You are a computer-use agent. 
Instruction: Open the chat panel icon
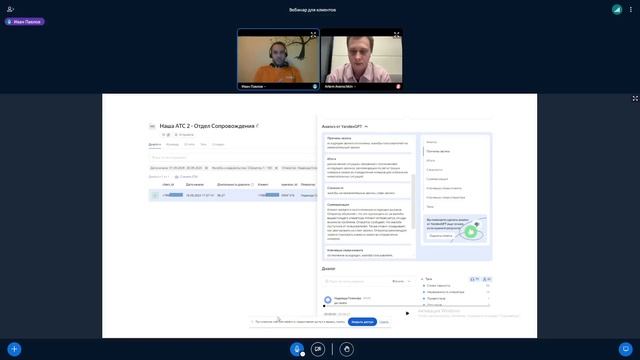coord(625,349)
